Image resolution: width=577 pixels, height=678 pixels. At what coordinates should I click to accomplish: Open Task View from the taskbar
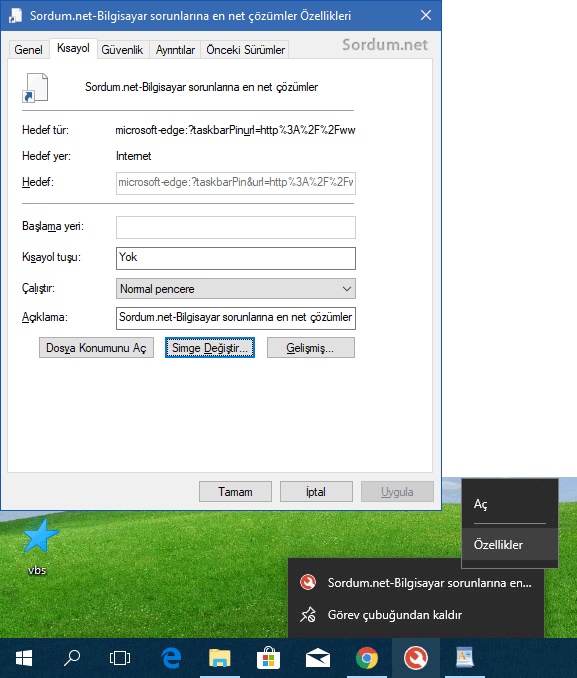(120, 658)
